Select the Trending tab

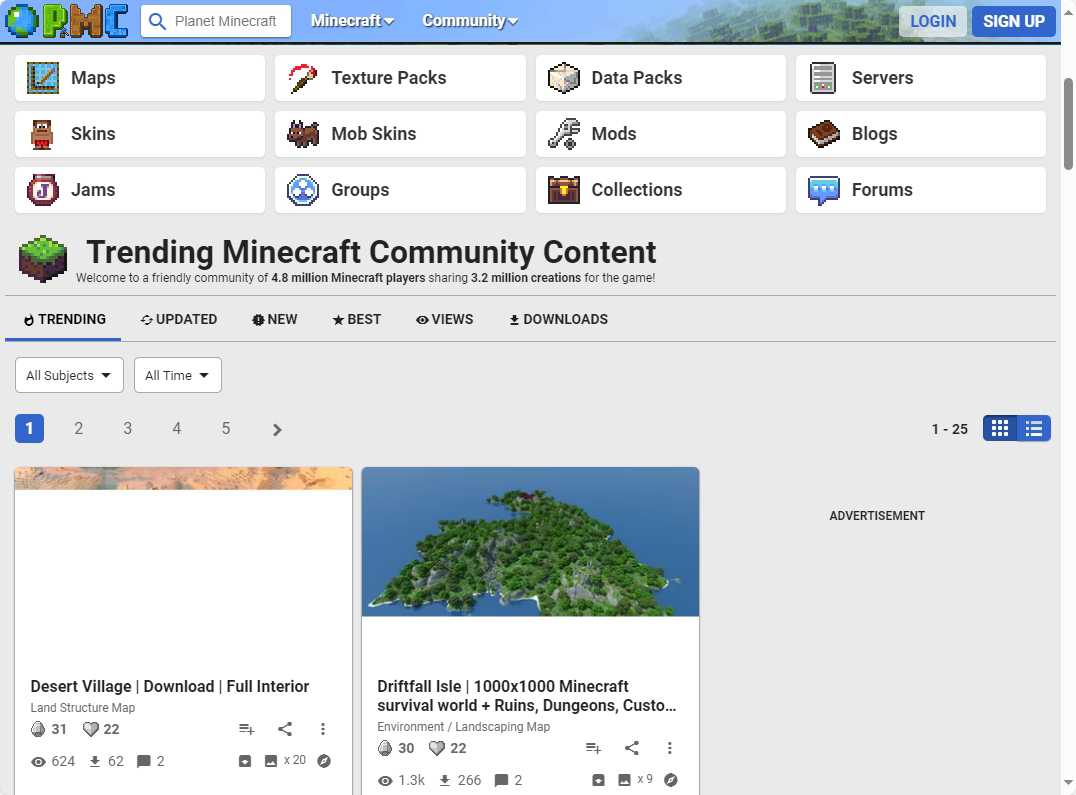[64, 320]
